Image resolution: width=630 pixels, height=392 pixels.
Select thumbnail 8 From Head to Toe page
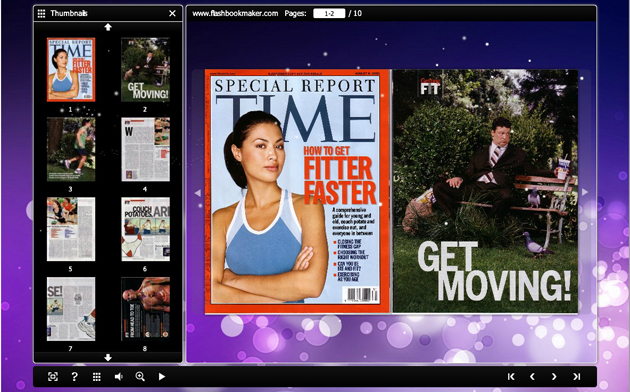tap(145, 309)
